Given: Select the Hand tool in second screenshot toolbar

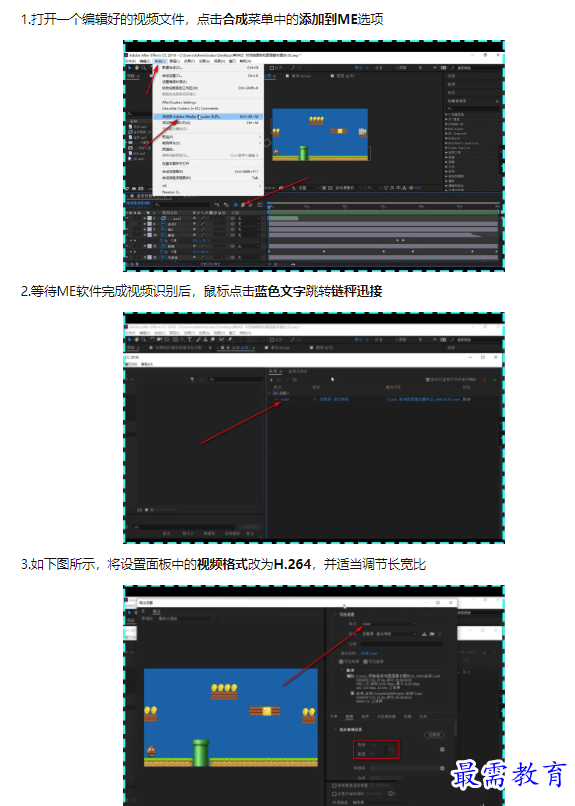Looking at the screenshot, I should 136,339.
